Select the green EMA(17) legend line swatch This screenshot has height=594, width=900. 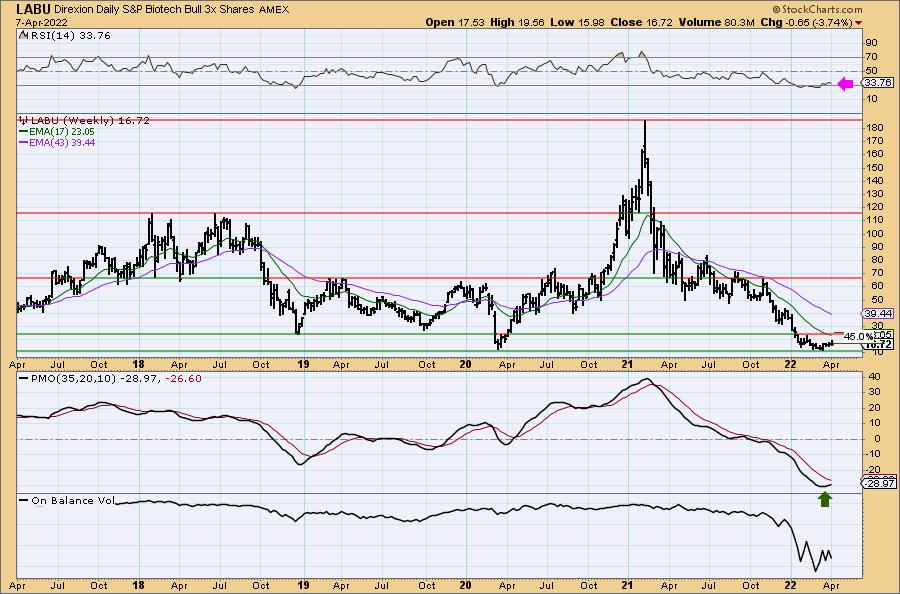[24, 131]
